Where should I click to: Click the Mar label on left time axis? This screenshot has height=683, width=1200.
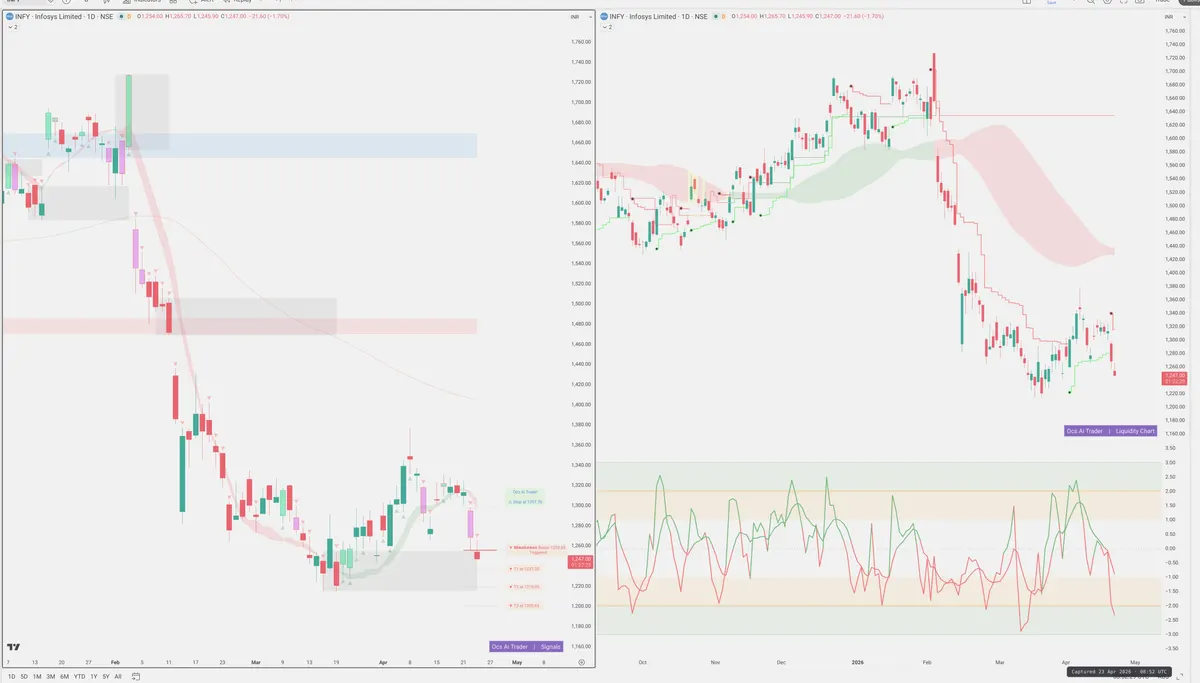[x=256, y=662]
